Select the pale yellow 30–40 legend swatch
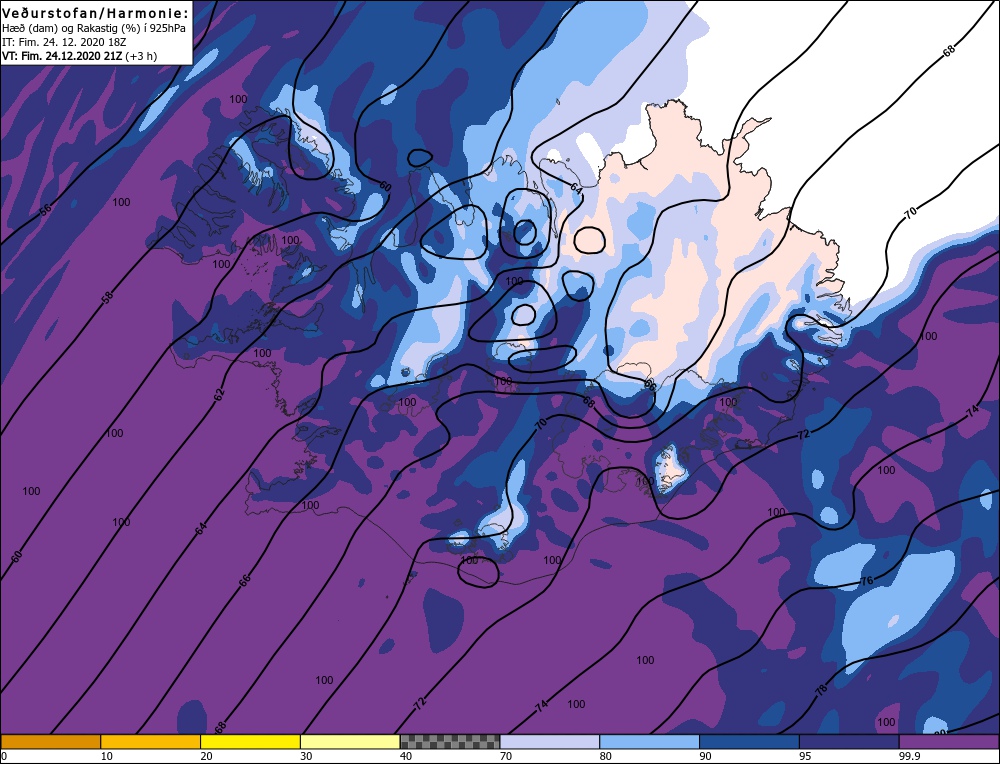 (x=350, y=741)
